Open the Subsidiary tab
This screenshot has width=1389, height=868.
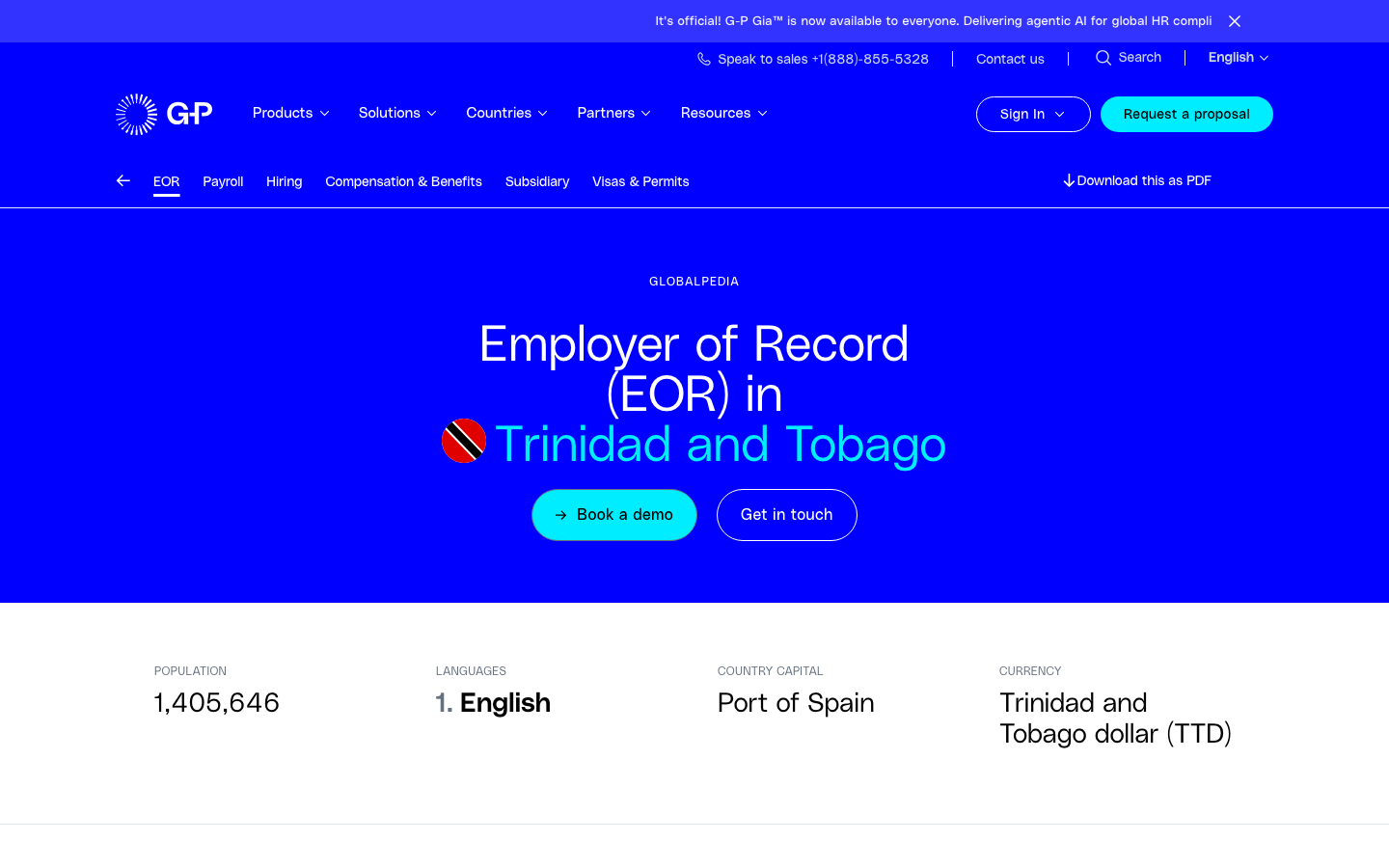click(537, 181)
